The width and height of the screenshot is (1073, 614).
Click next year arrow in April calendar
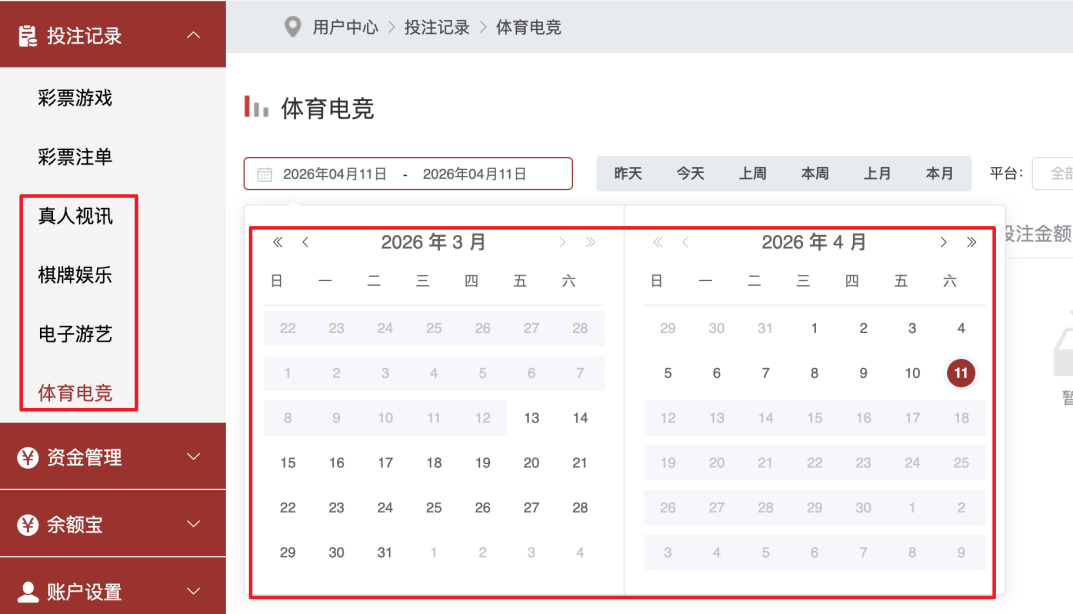(x=971, y=242)
